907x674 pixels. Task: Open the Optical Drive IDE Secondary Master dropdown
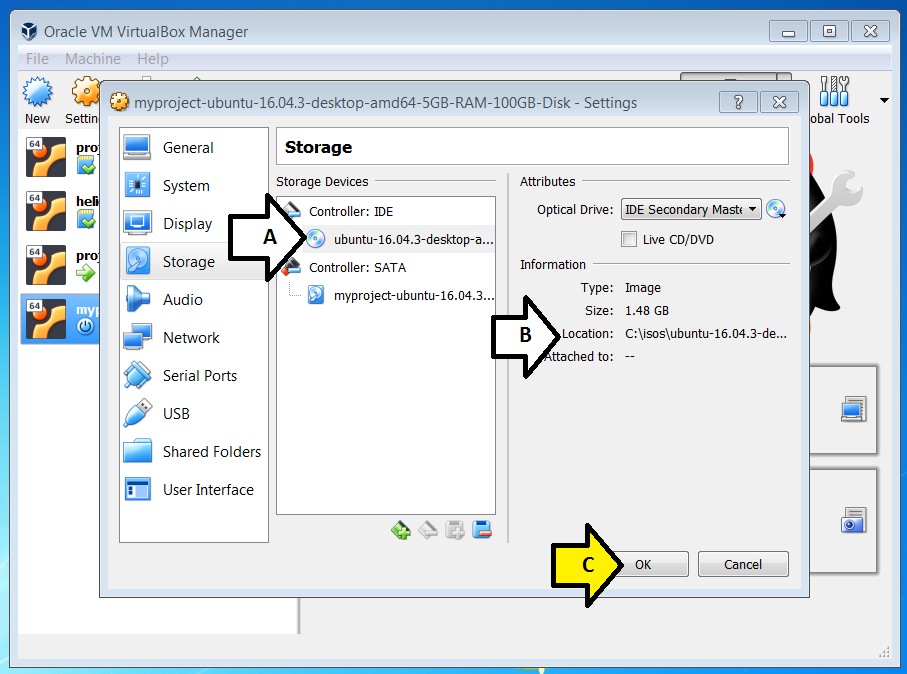(x=691, y=209)
